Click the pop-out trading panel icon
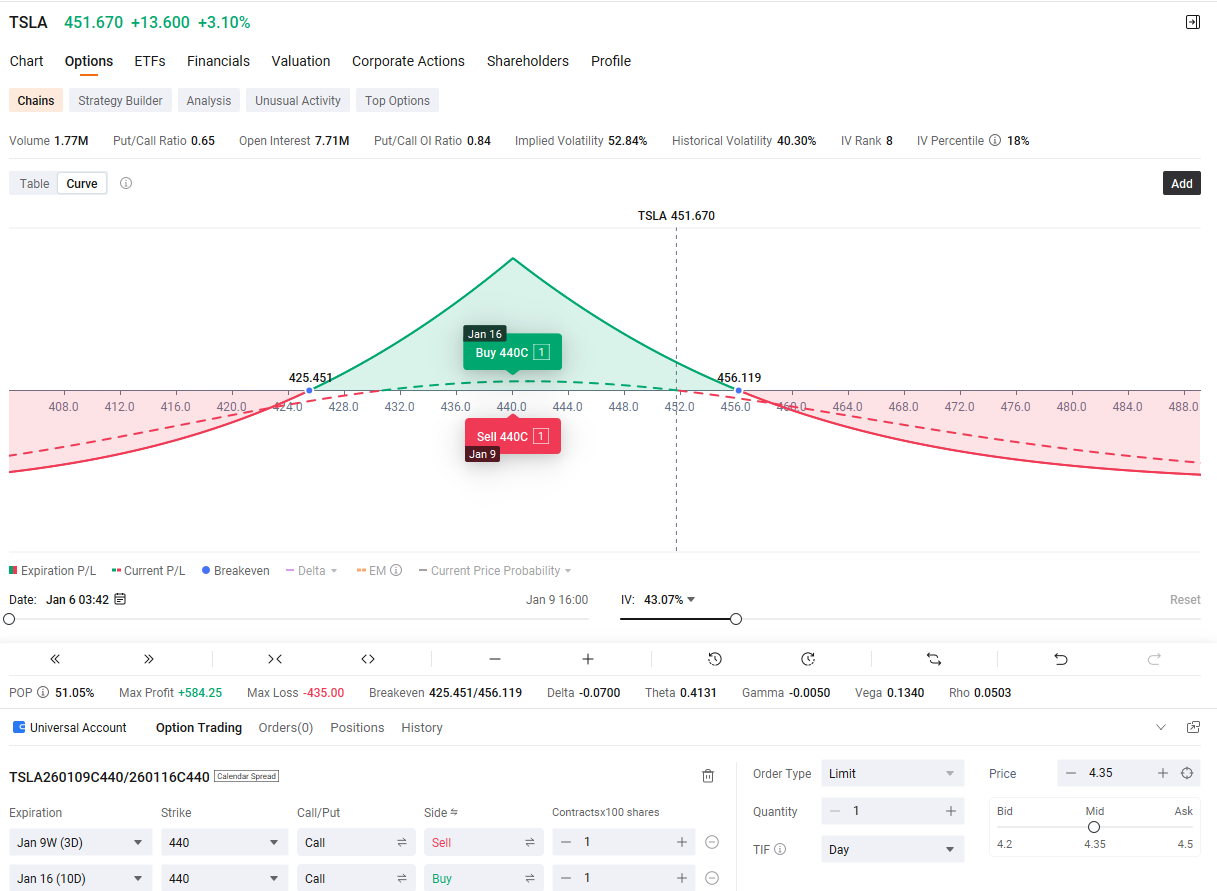 (x=1193, y=727)
